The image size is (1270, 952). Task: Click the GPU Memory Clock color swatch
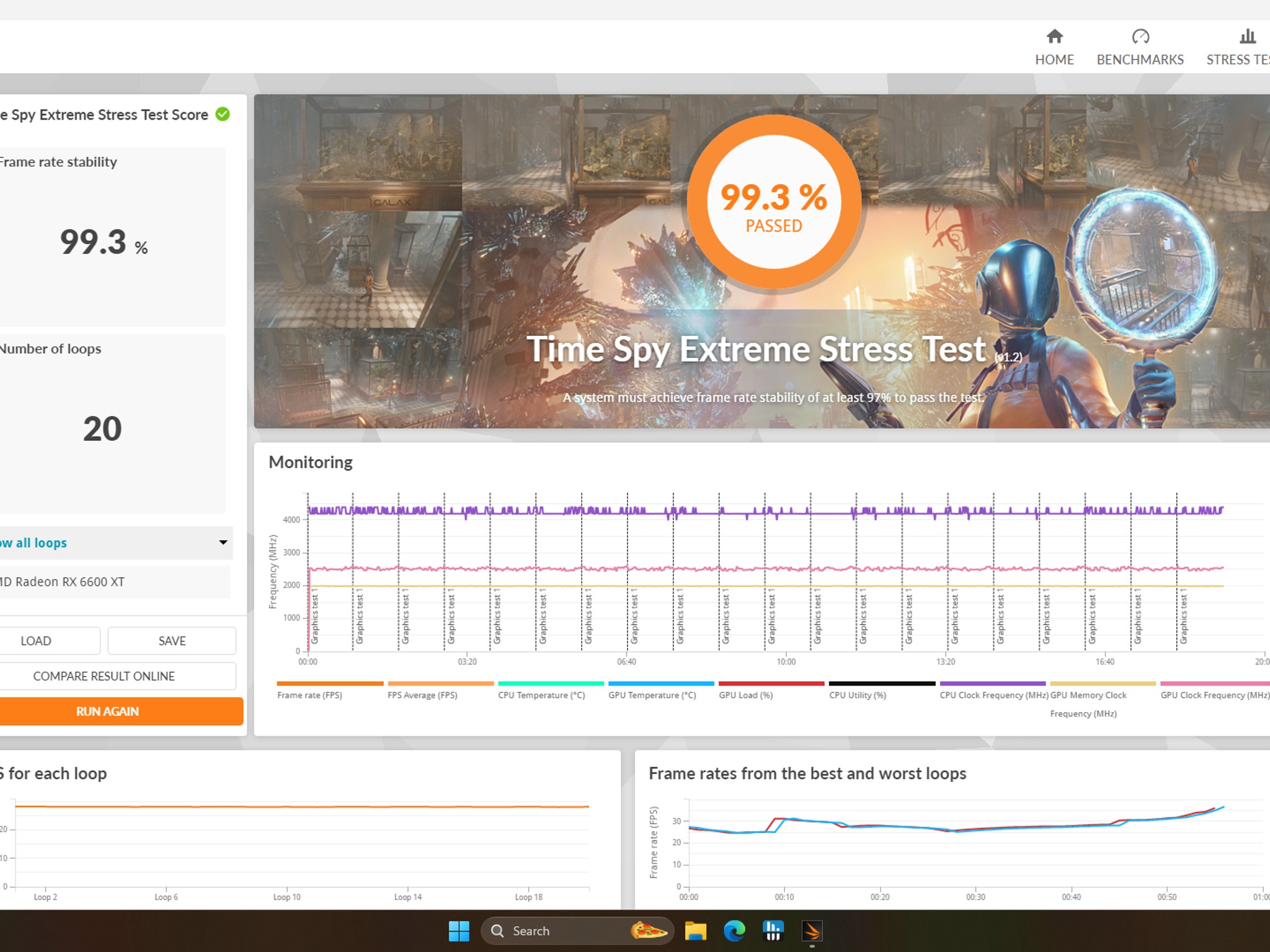(x=1103, y=684)
